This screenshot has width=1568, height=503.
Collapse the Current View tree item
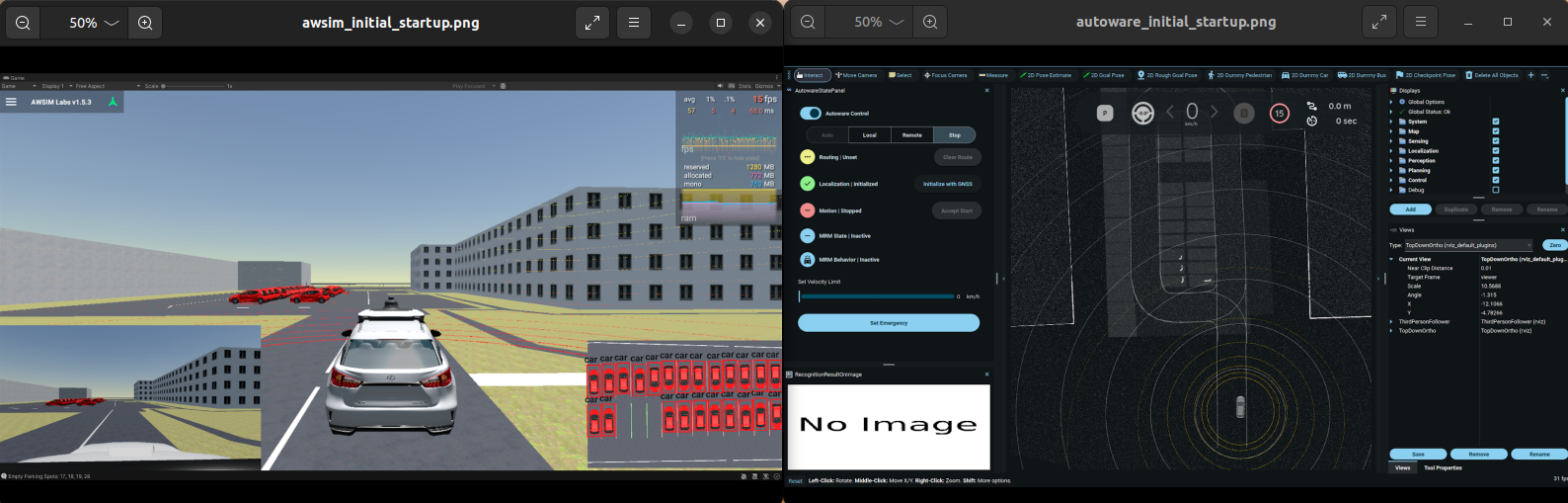point(1392,259)
